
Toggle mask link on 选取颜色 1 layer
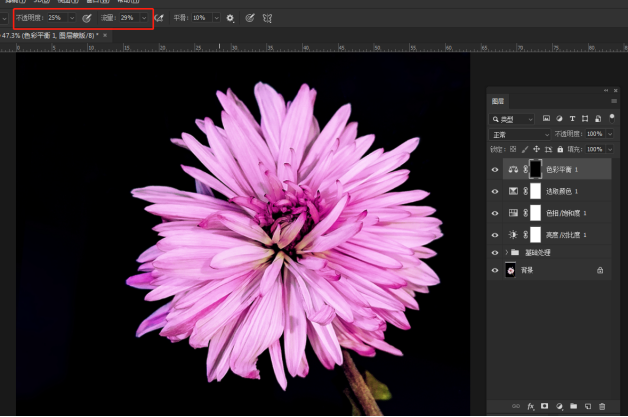pyautogui.click(x=525, y=191)
